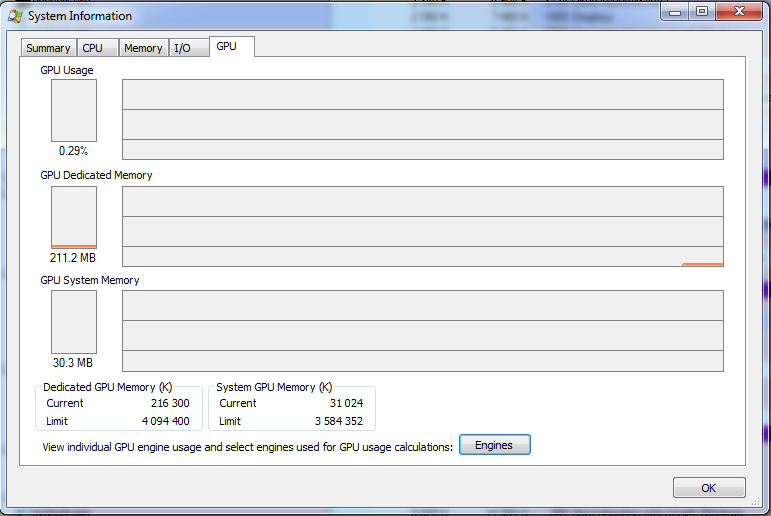Go to the I/O tab

188,48
